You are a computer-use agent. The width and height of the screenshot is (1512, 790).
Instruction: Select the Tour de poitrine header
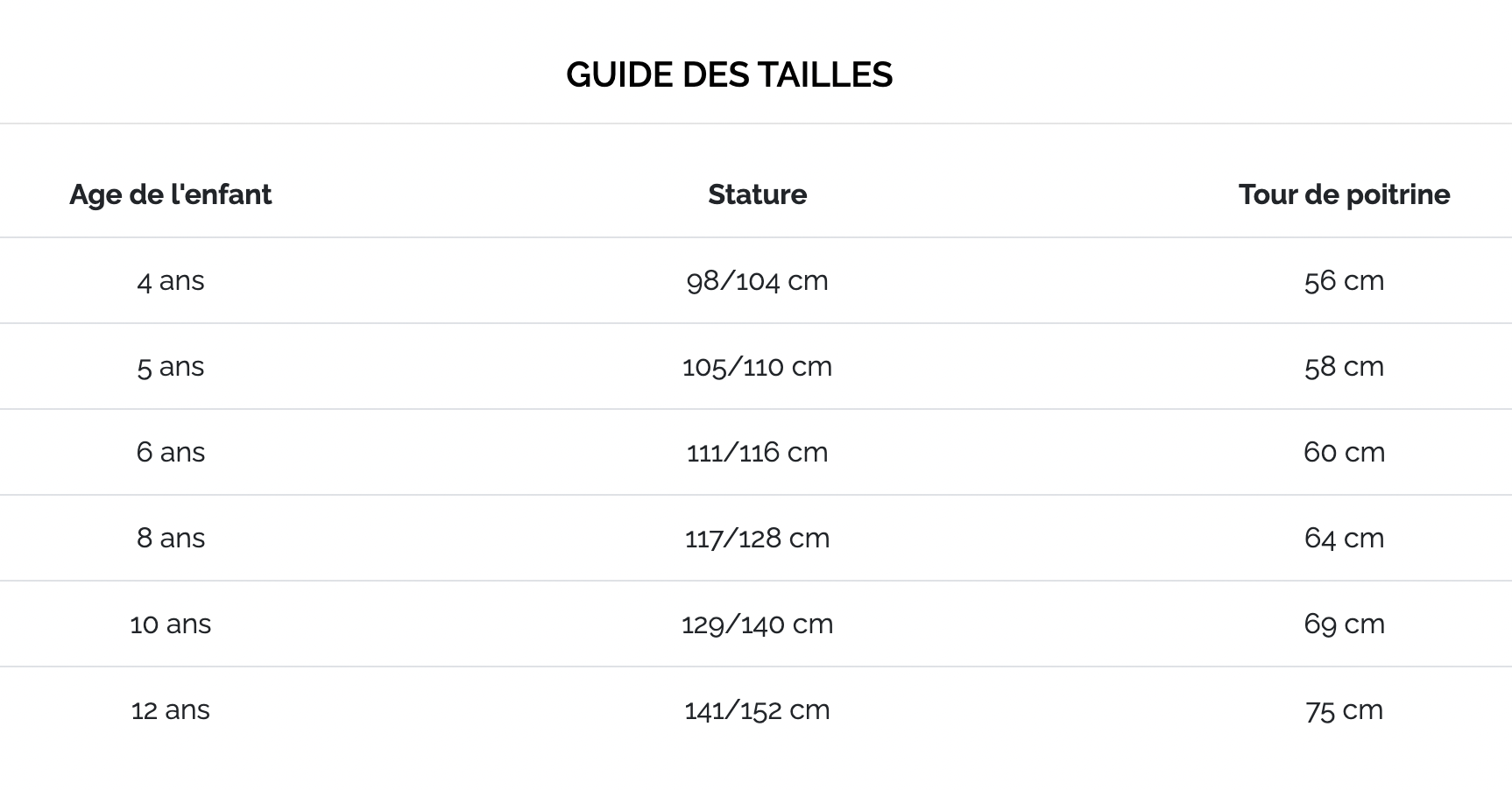point(1344,194)
